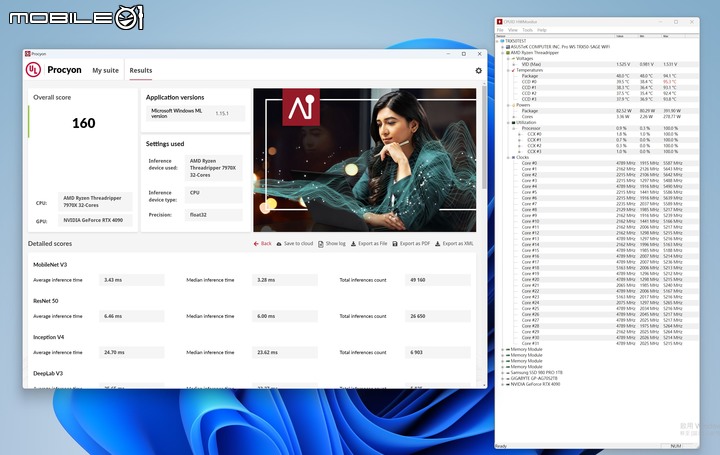Image resolution: width=720 pixels, height=455 pixels.
Task: Select the CCD #0 temperature row
Action: [597, 82]
